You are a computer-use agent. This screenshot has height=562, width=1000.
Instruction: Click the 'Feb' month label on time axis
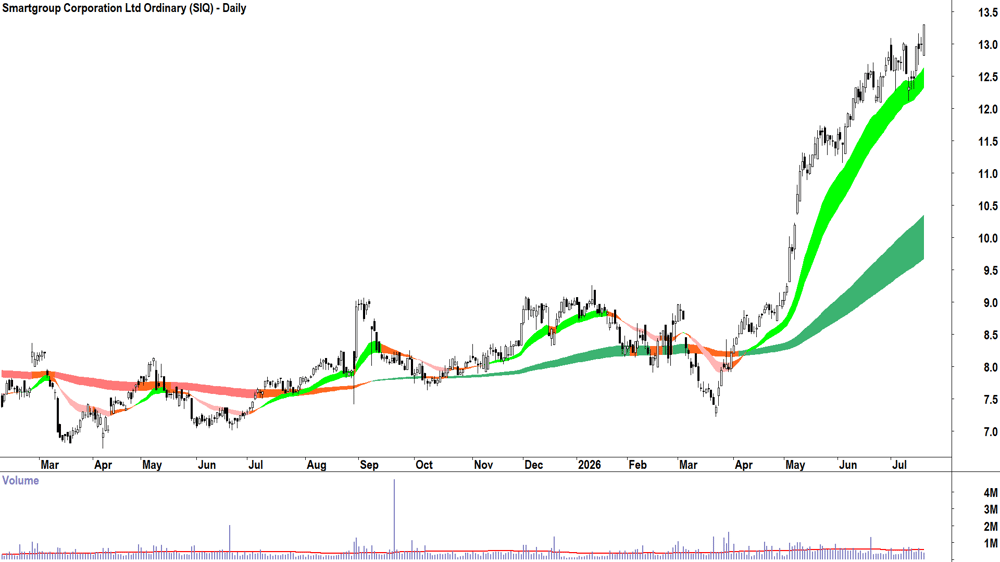(x=638, y=464)
